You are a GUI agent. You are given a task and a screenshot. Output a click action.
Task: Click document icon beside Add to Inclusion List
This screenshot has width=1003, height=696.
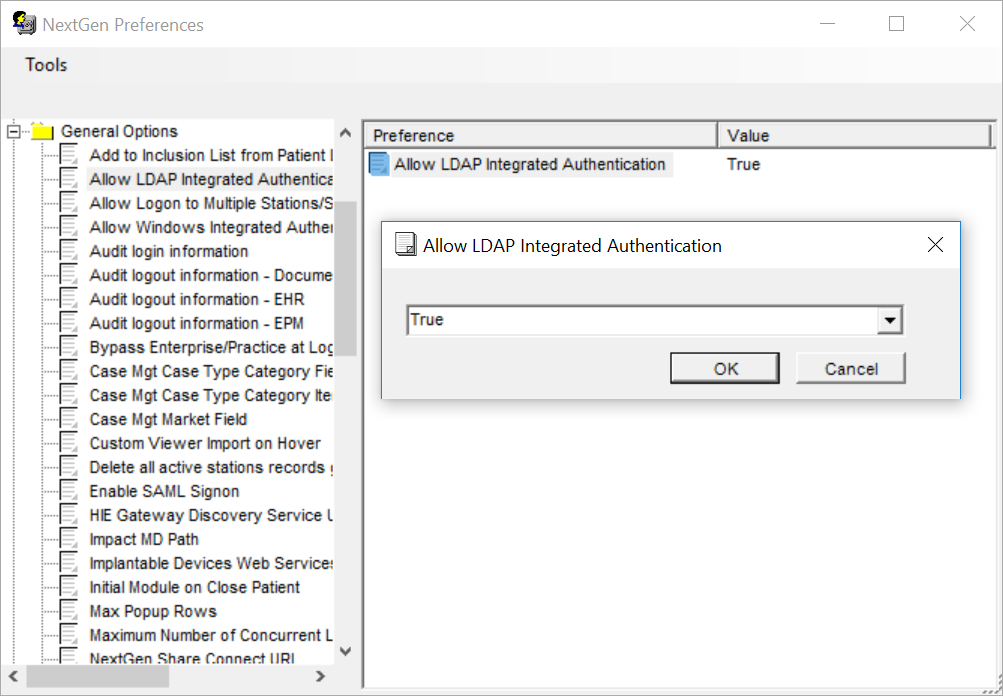pos(68,155)
